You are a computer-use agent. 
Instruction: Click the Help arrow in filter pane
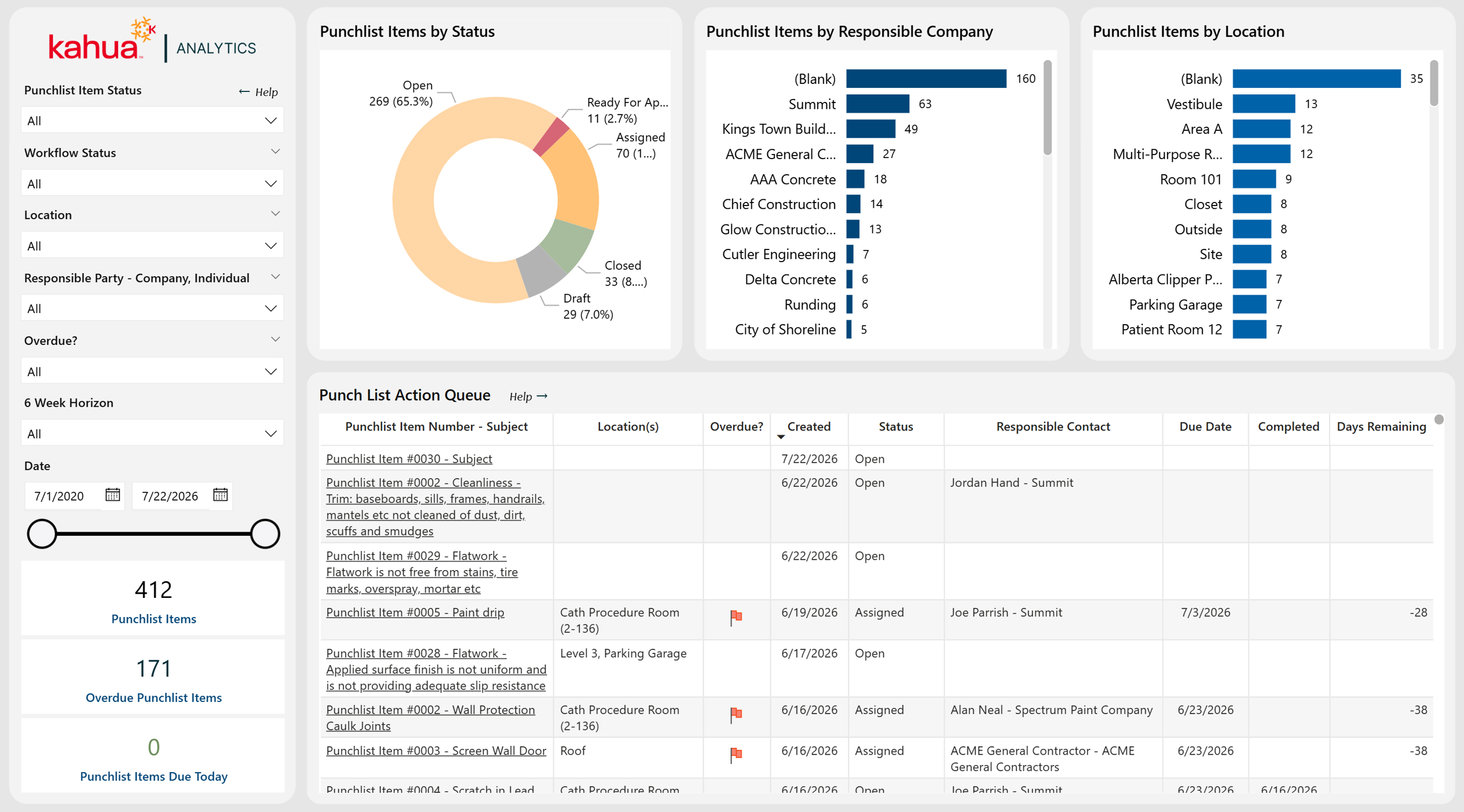click(258, 91)
